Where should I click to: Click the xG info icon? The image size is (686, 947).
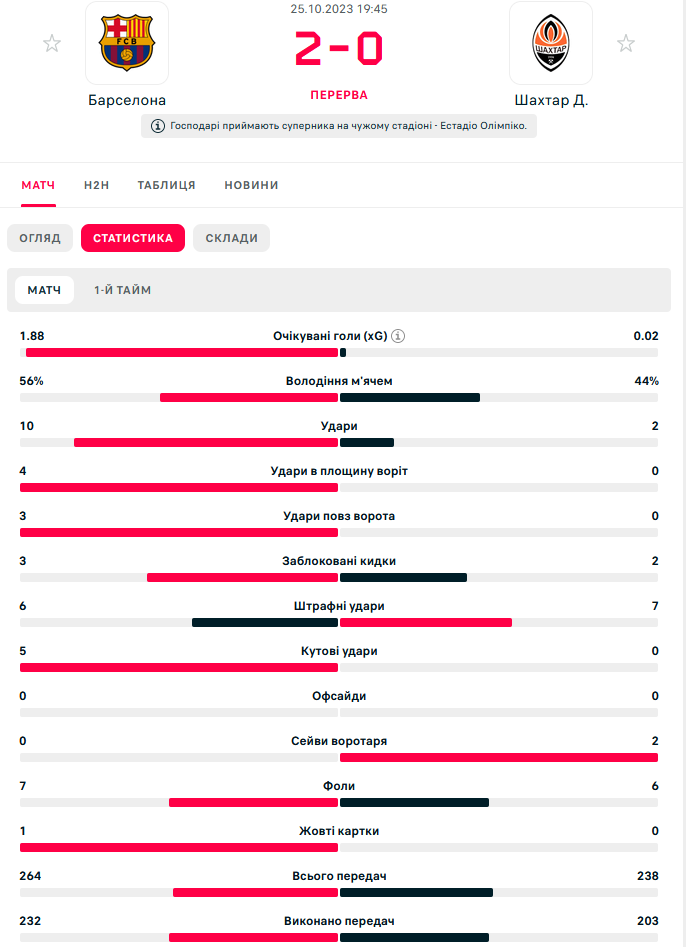pyautogui.click(x=398, y=336)
